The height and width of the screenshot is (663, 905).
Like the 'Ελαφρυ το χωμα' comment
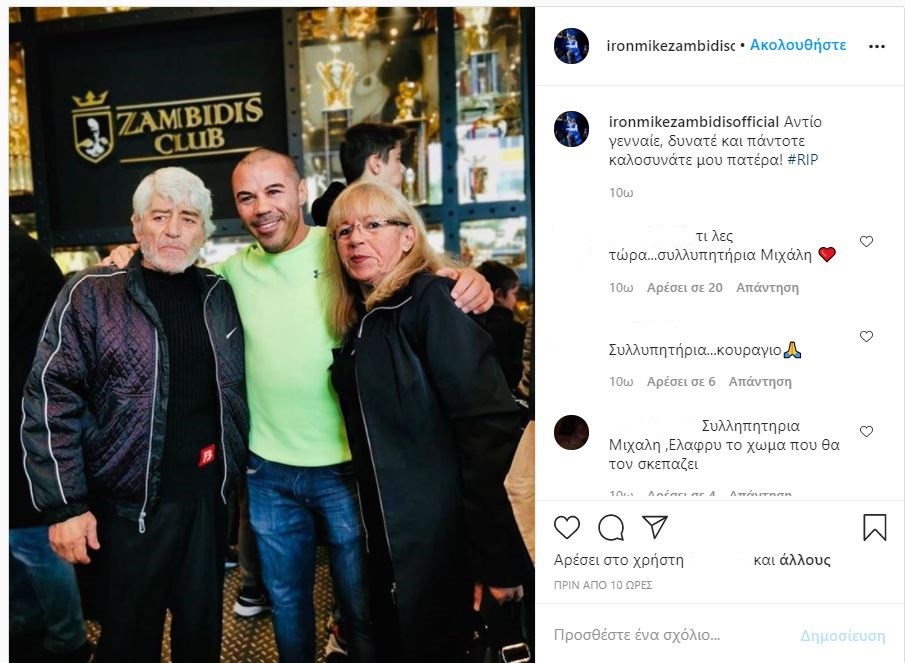[866, 432]
